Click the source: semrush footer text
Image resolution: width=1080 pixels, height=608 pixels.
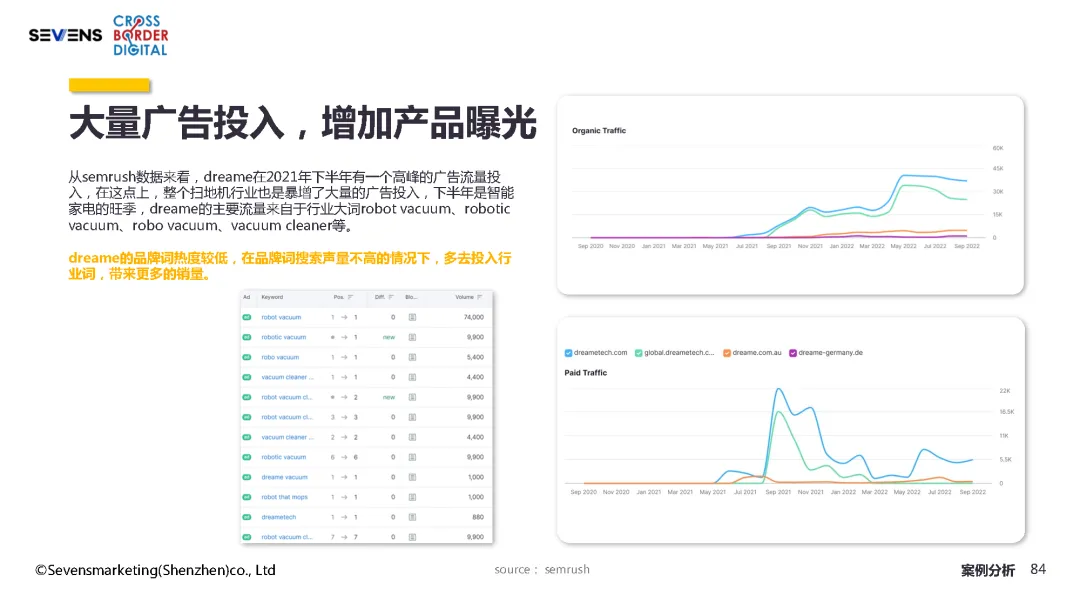[x=542, y=570]
